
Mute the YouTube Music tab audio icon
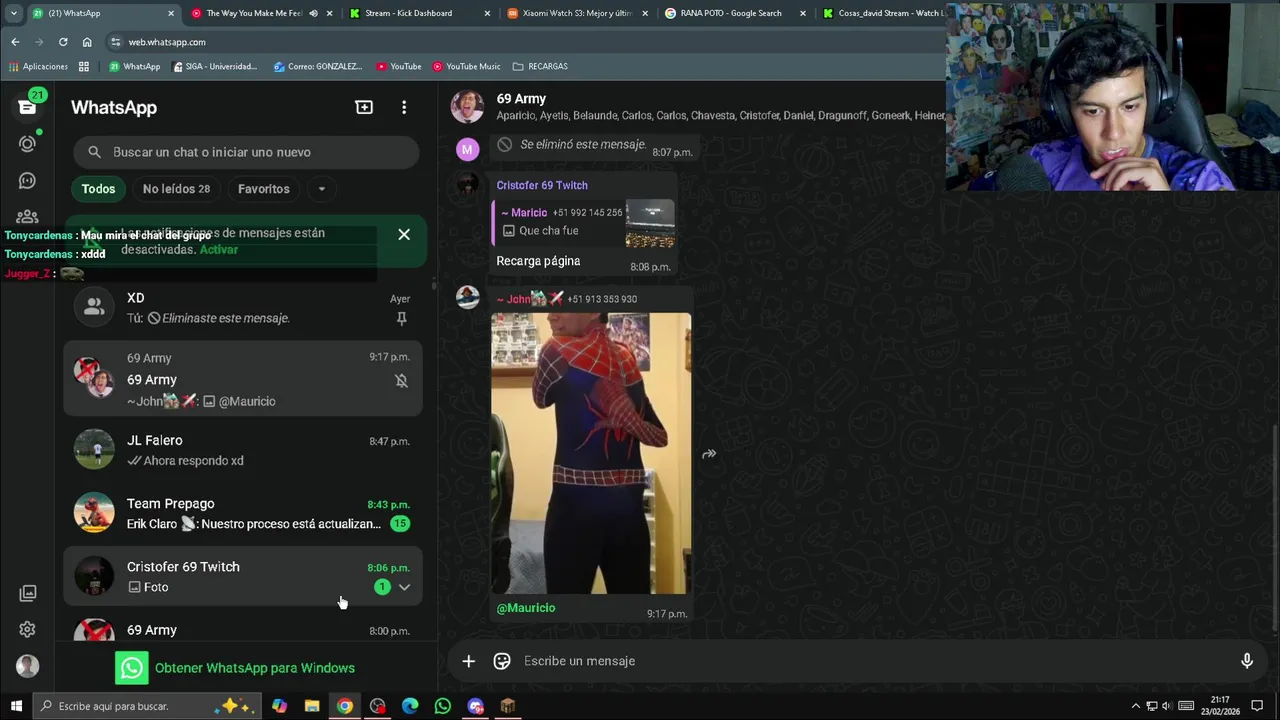313,13
